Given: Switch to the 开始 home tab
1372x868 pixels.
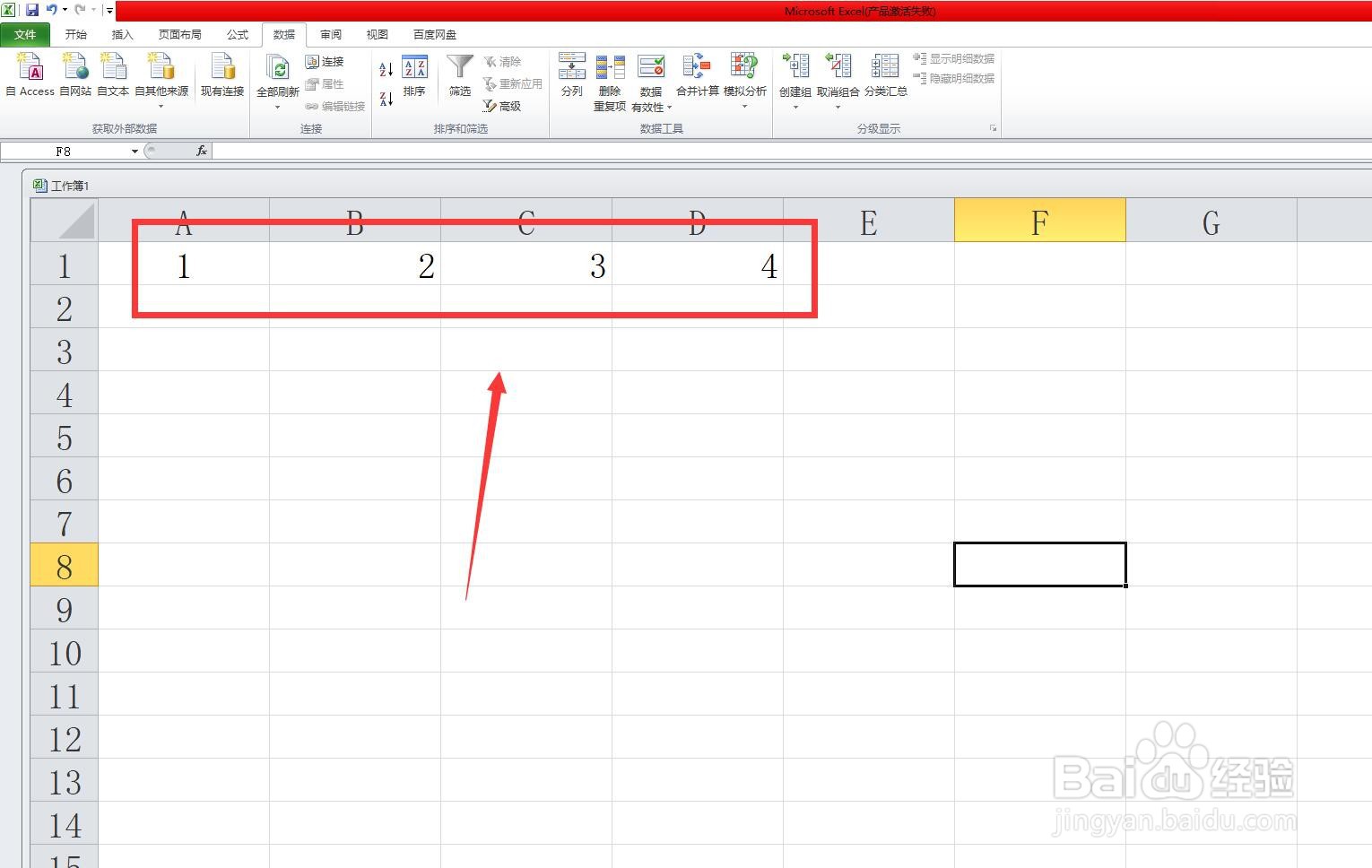Looking at the screenshot, I should tap(76, 35).
